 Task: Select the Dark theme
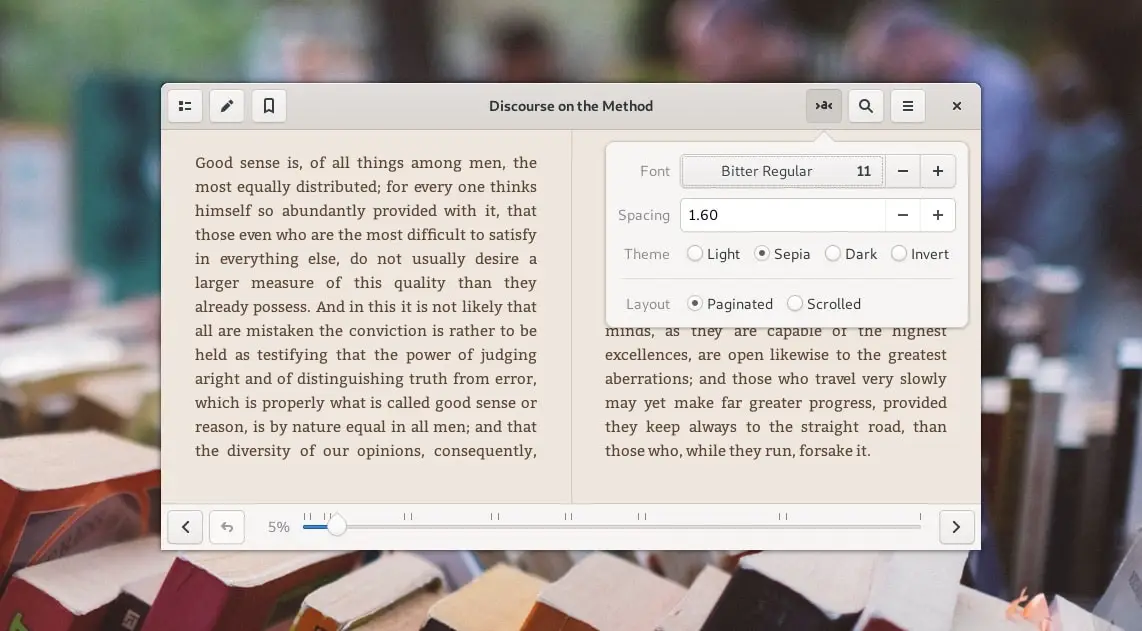tap(851, 254)
